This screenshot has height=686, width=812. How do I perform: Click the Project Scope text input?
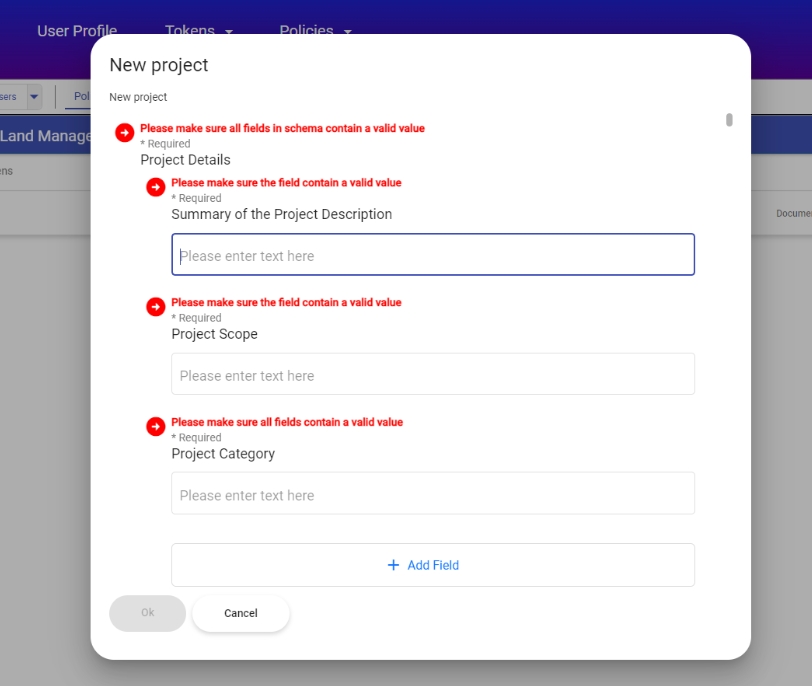click(432, 375)
